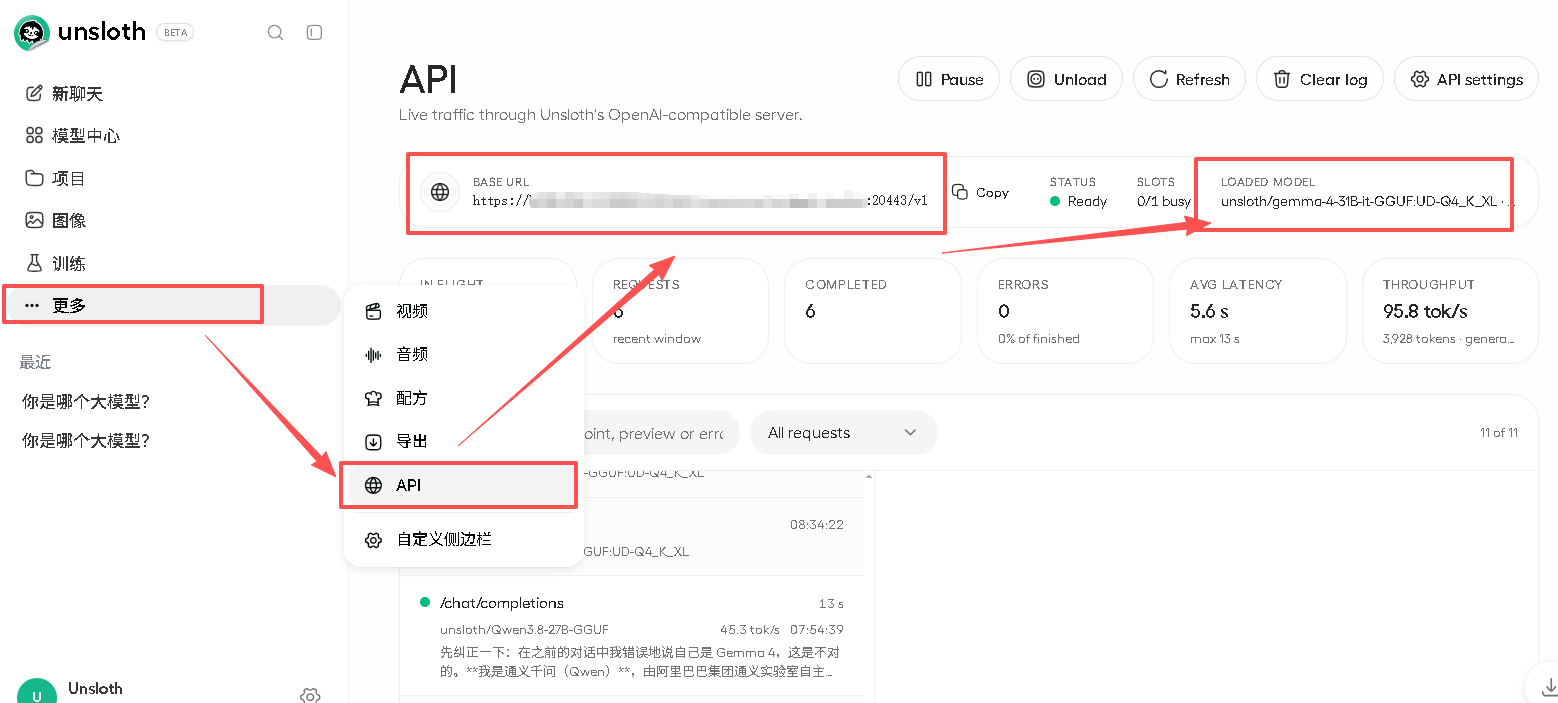Open 配方 recipes from the menu
This screenshot has height=703, width=1558.
[463, 398]
